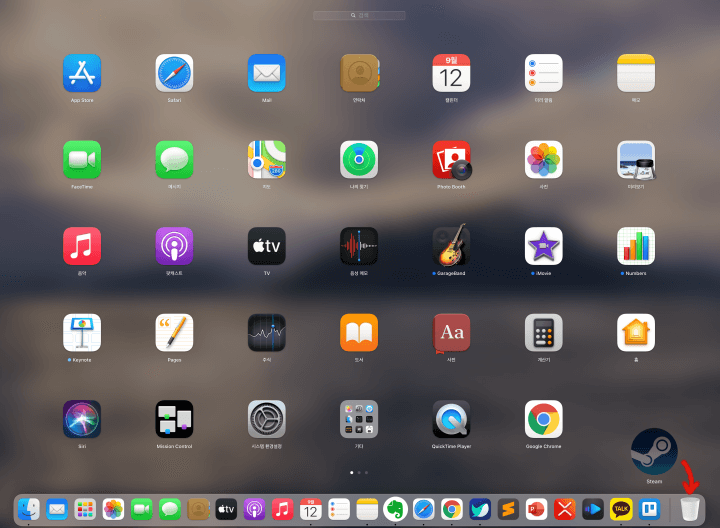Open the purple Podcasts app in Launchpad grid
This screenshot has width=720, height=528.
coord(174,246)
